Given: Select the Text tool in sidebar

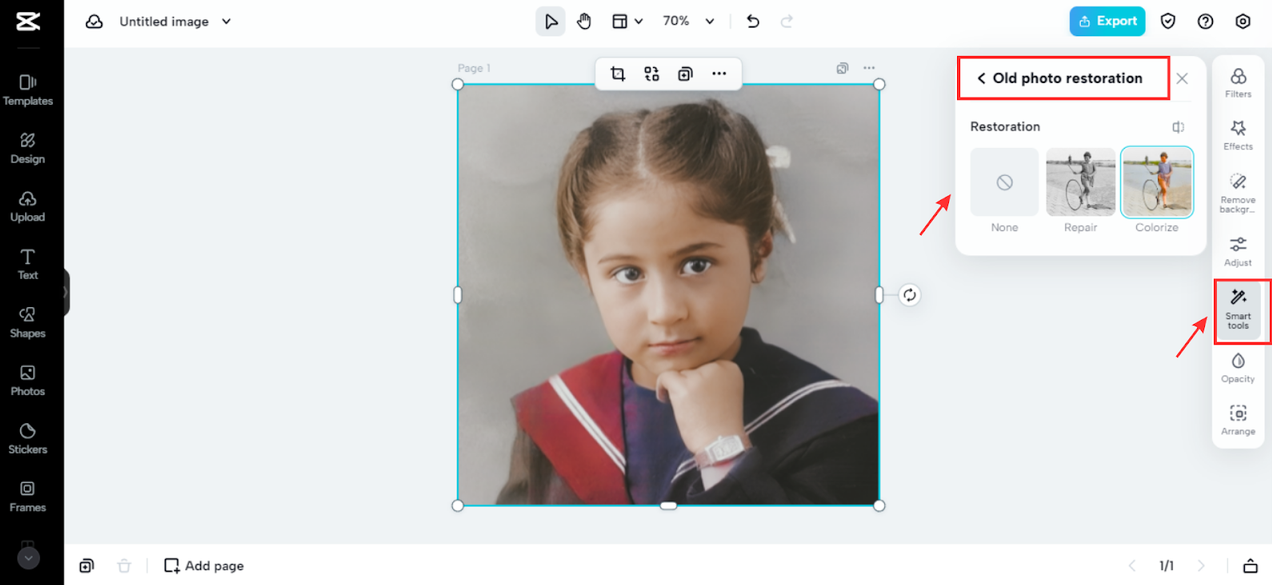Looking at the screenshot, I should pyautogui.click(x=28, y=264).
